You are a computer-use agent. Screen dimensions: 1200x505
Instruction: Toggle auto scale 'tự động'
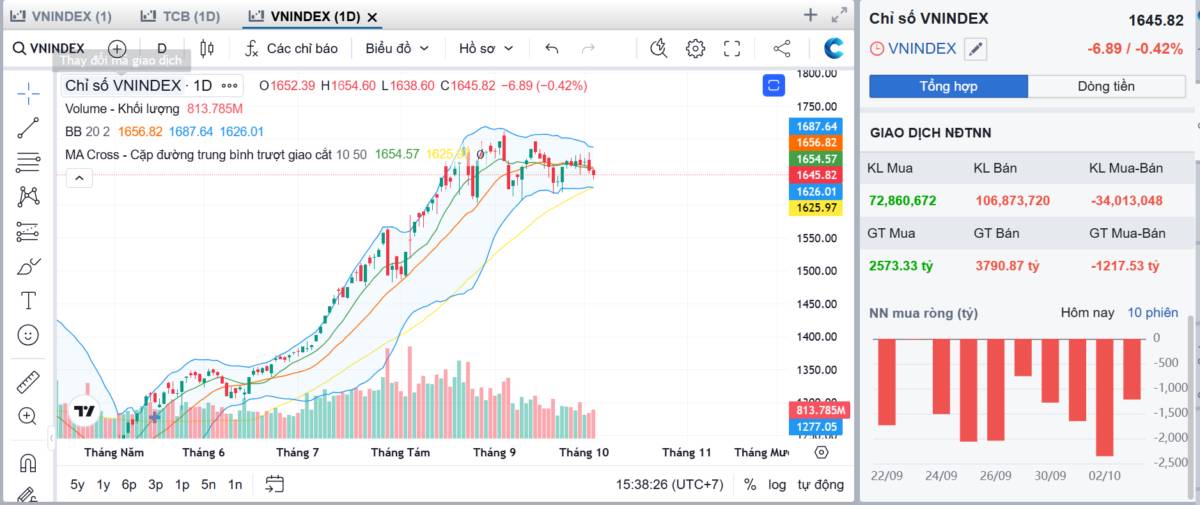pyautogui.click(x=820, y=484)
